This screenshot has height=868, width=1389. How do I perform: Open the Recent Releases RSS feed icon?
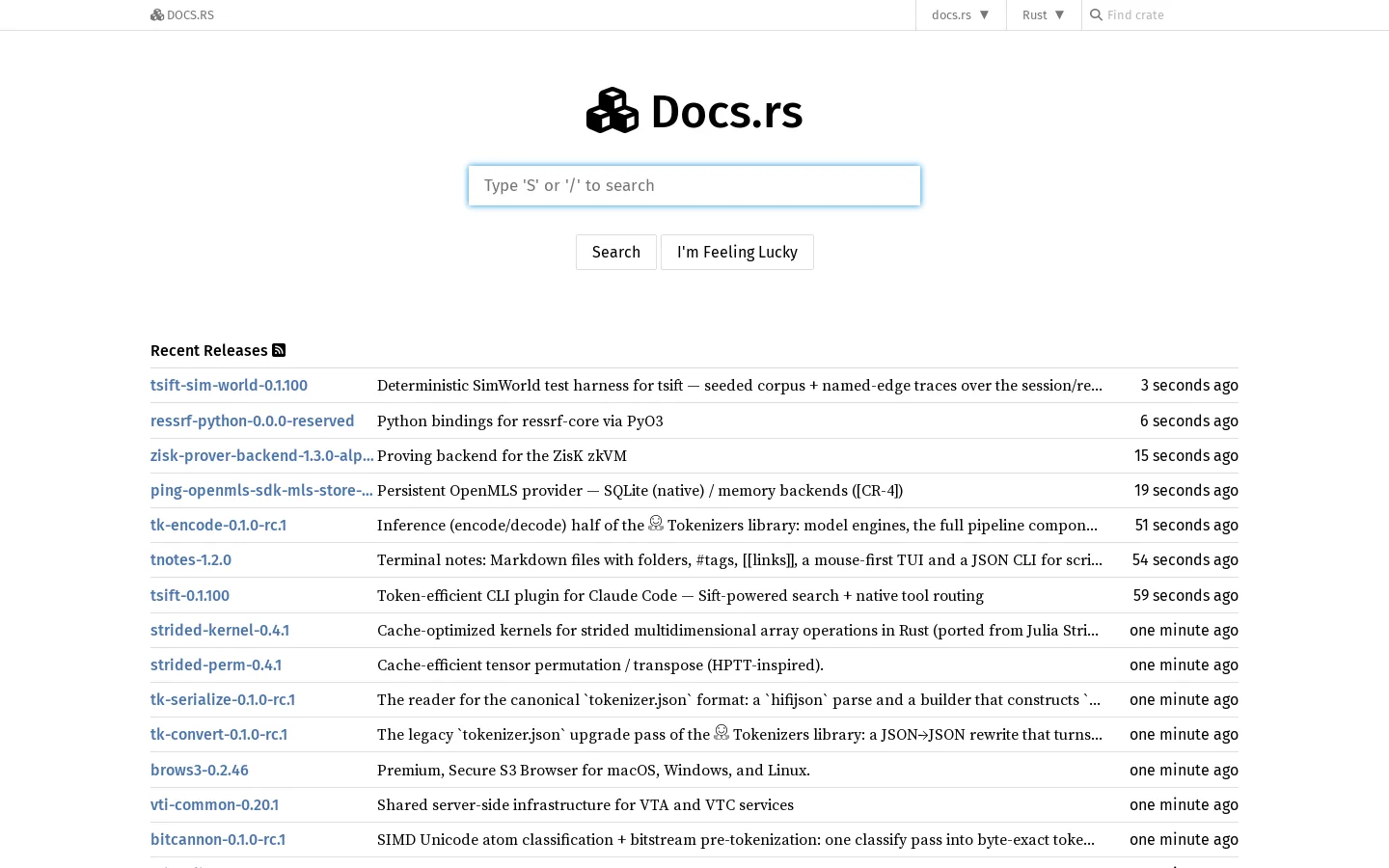click(279, 350)
